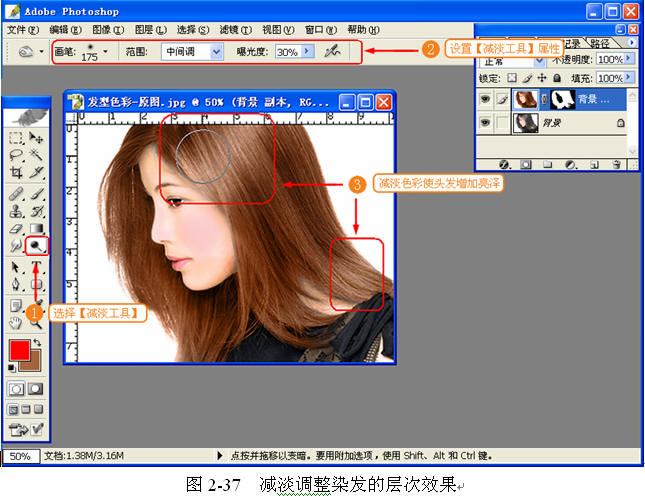Screen dimensions: 645x500
Task: Switch to the 路径 (Paths) tab
Action: coord(601,44)
